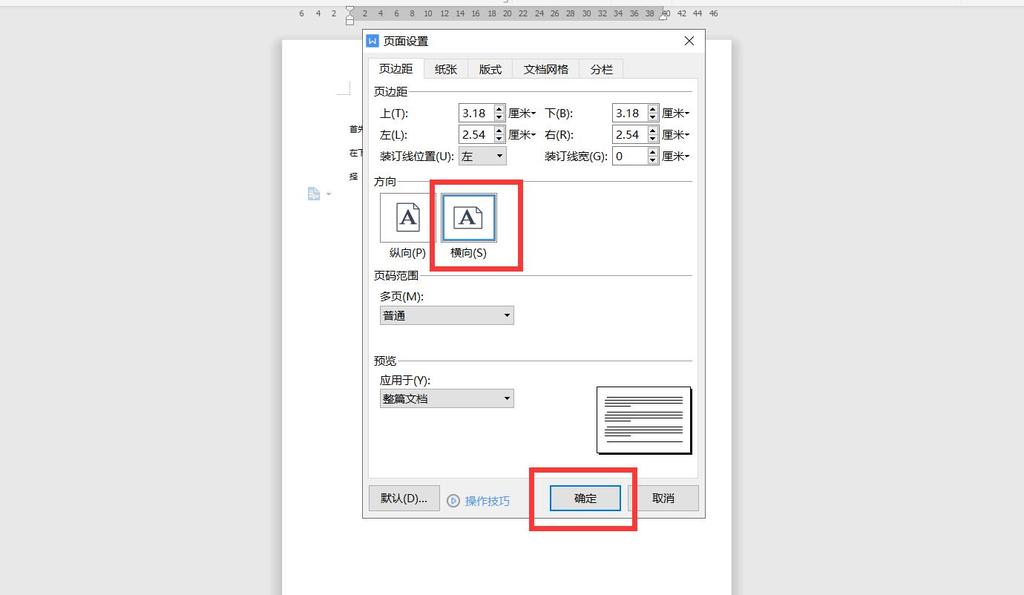The image size is (1024, 595).
Task: Switch to the 文档网格 tab
Action: [x=546, y=69]
